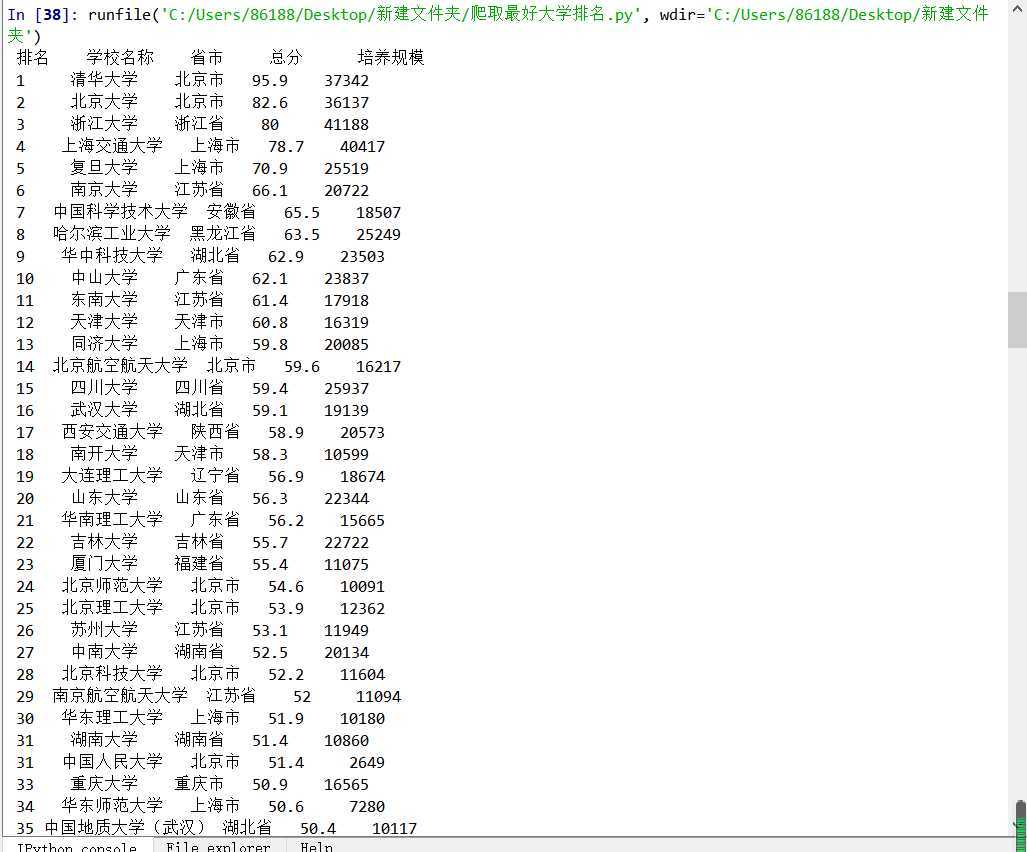Screen dimensions: 1027x852
Task: Click the 省市 column header text
Action: coord(206,58)
